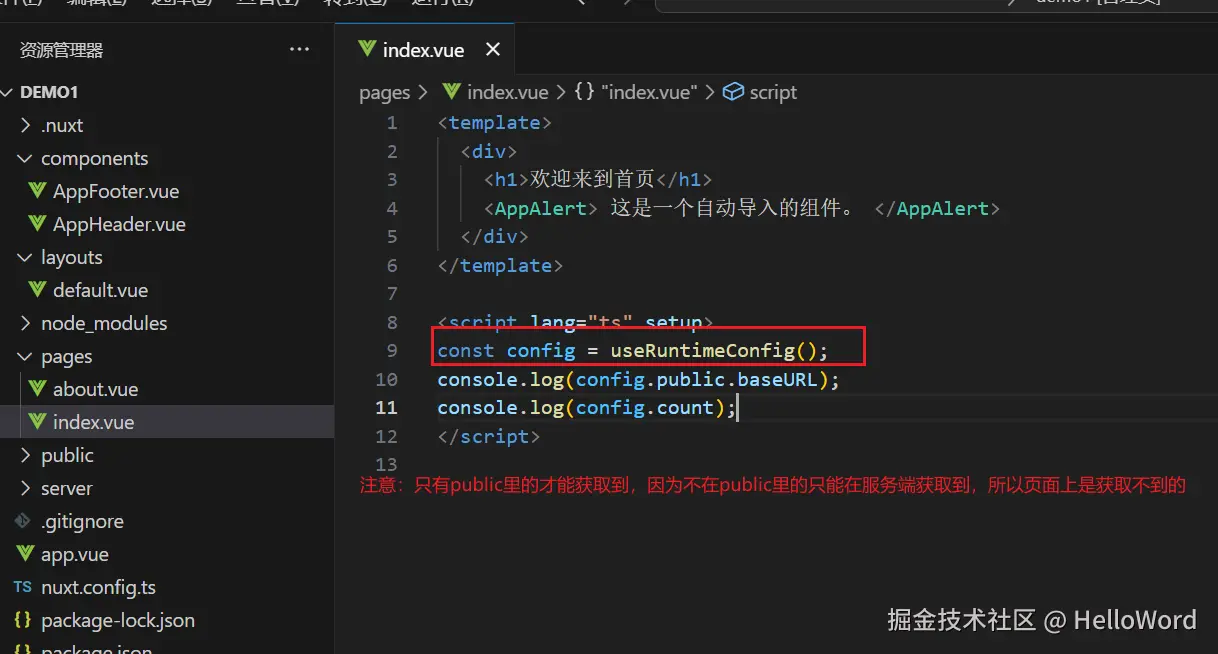Screen dimensions: 1218x654
Task: Click index.vue file in breadcrumb
Action: 508,92
